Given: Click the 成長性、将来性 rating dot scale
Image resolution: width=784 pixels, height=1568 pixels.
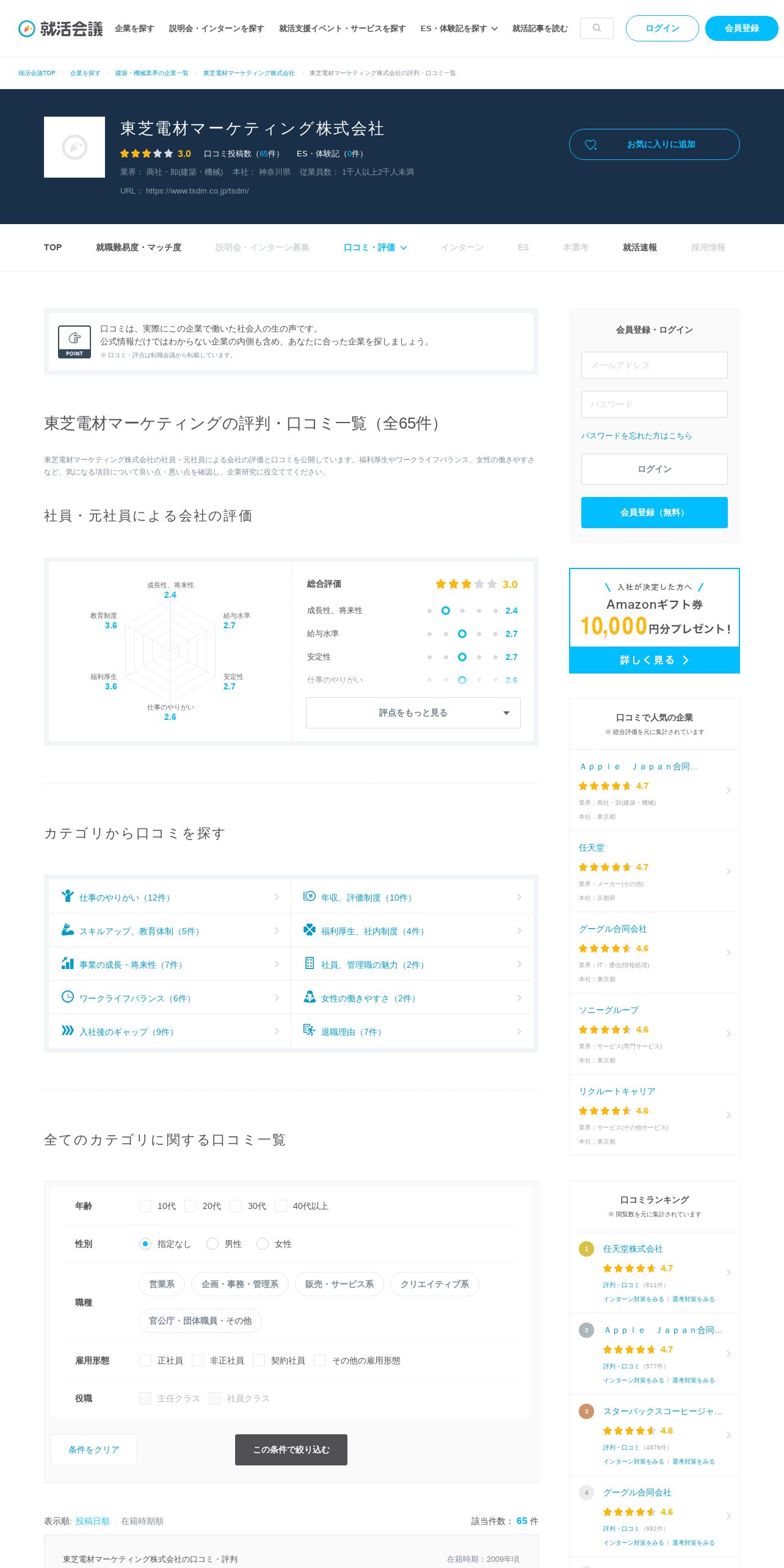Looking at the screenshot, I should tap(462, 611).
